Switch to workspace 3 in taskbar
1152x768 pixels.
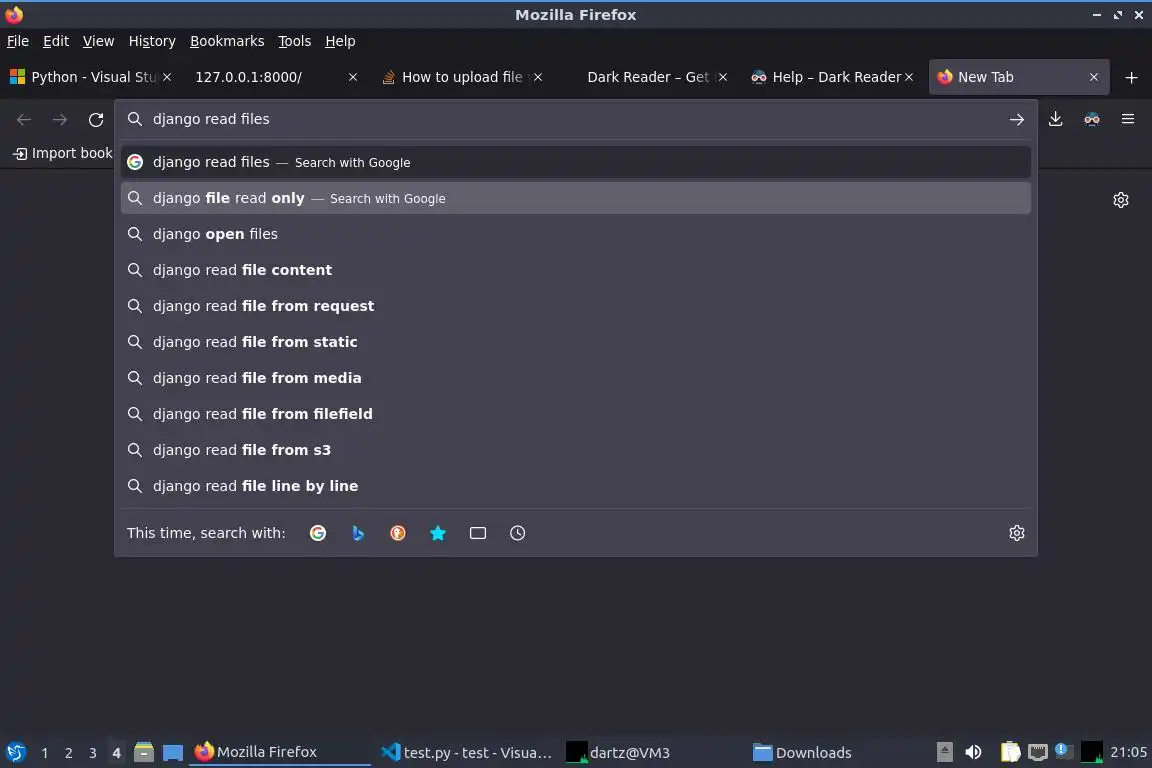(93, 753)
